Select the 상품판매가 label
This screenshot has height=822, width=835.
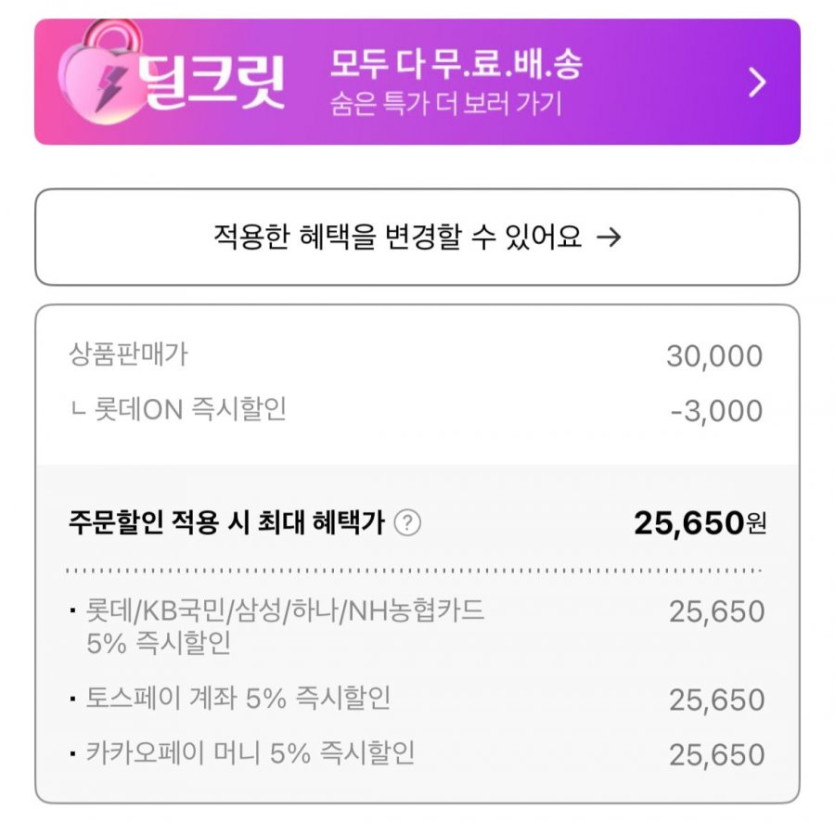coord(128,353)
